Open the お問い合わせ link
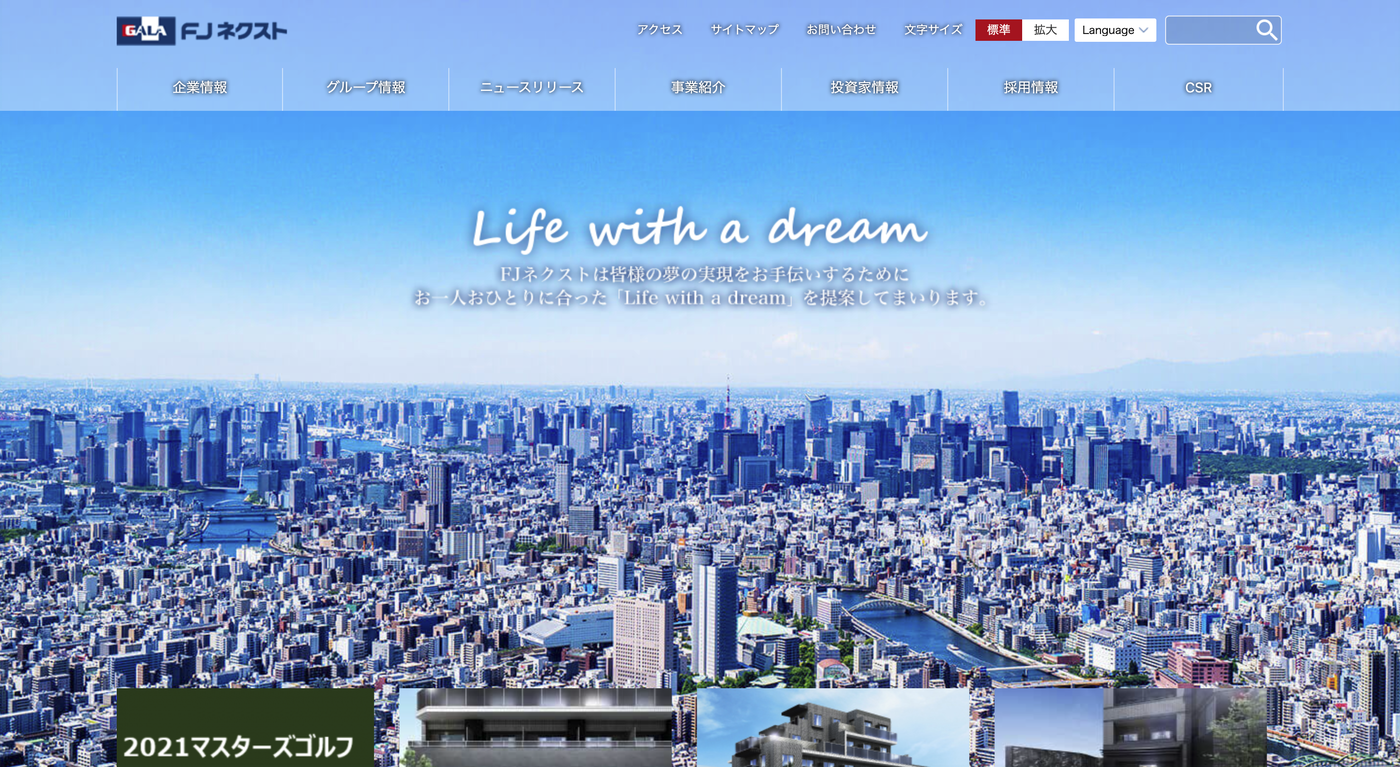This screenshot has width=1400, height=767. tap(841, 30)
